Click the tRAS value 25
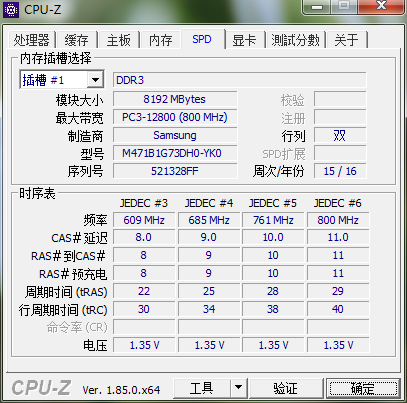 point(209,291)
